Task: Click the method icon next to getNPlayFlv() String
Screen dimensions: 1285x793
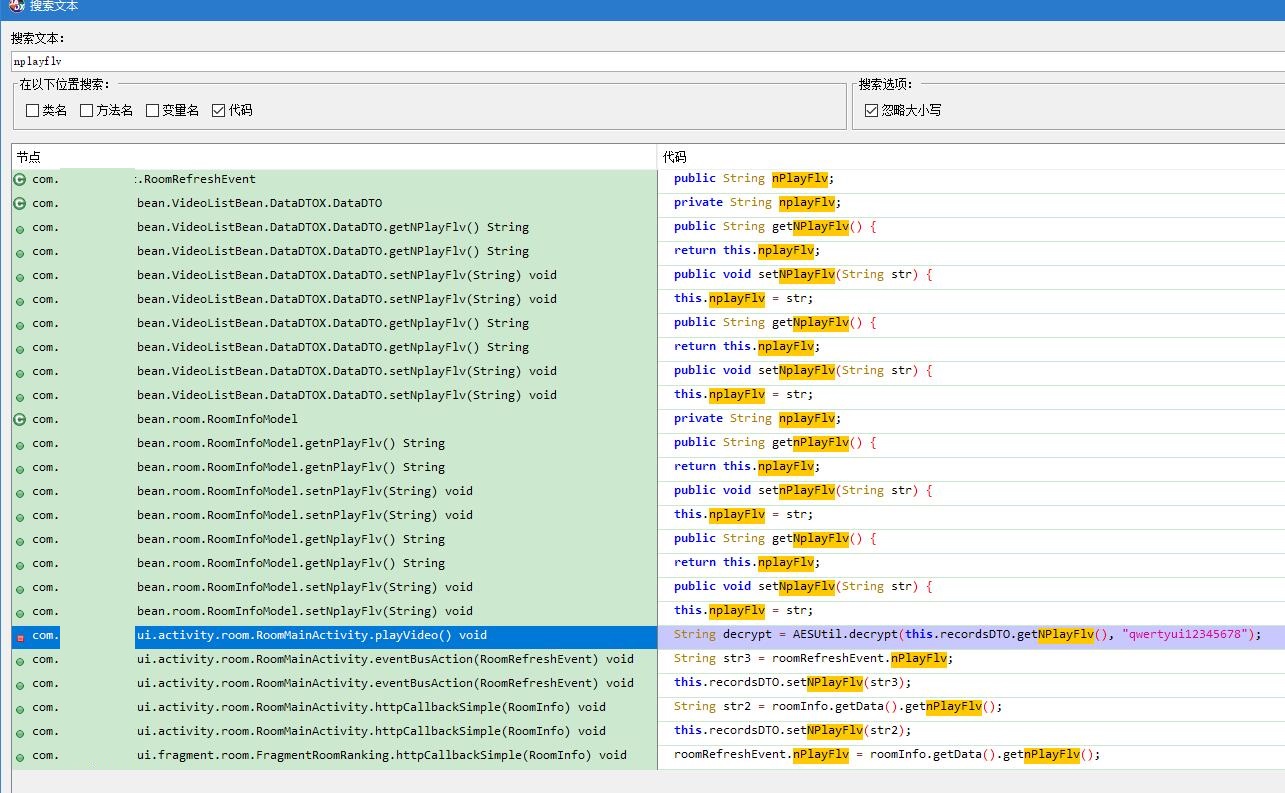Action: pos(20,226)
